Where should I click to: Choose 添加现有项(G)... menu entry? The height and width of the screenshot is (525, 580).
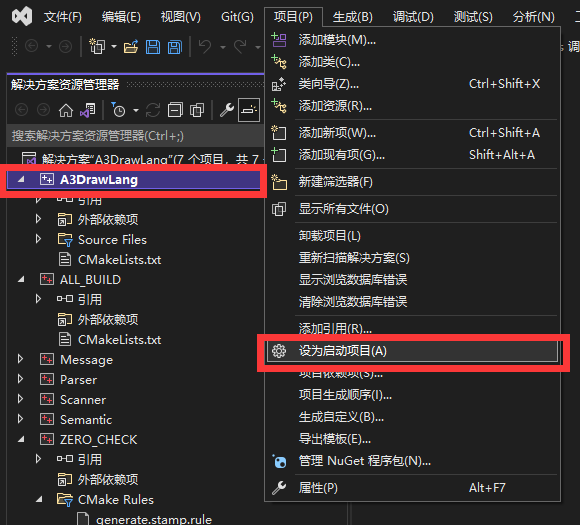coord(412,155)
